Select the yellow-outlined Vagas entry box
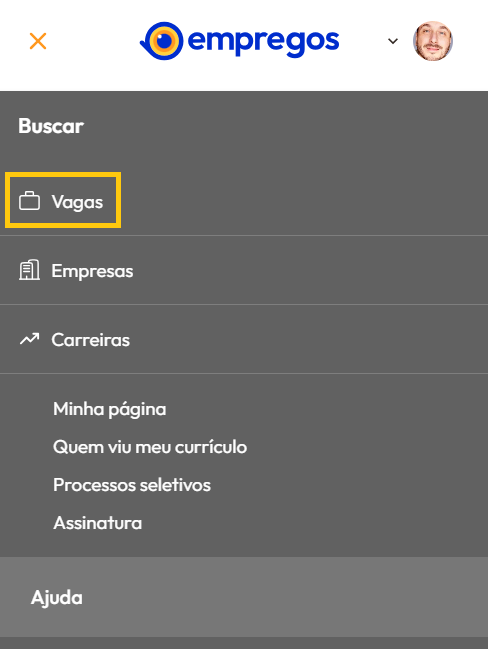This screenshot has height=649, width=488. tap(63, 200)
